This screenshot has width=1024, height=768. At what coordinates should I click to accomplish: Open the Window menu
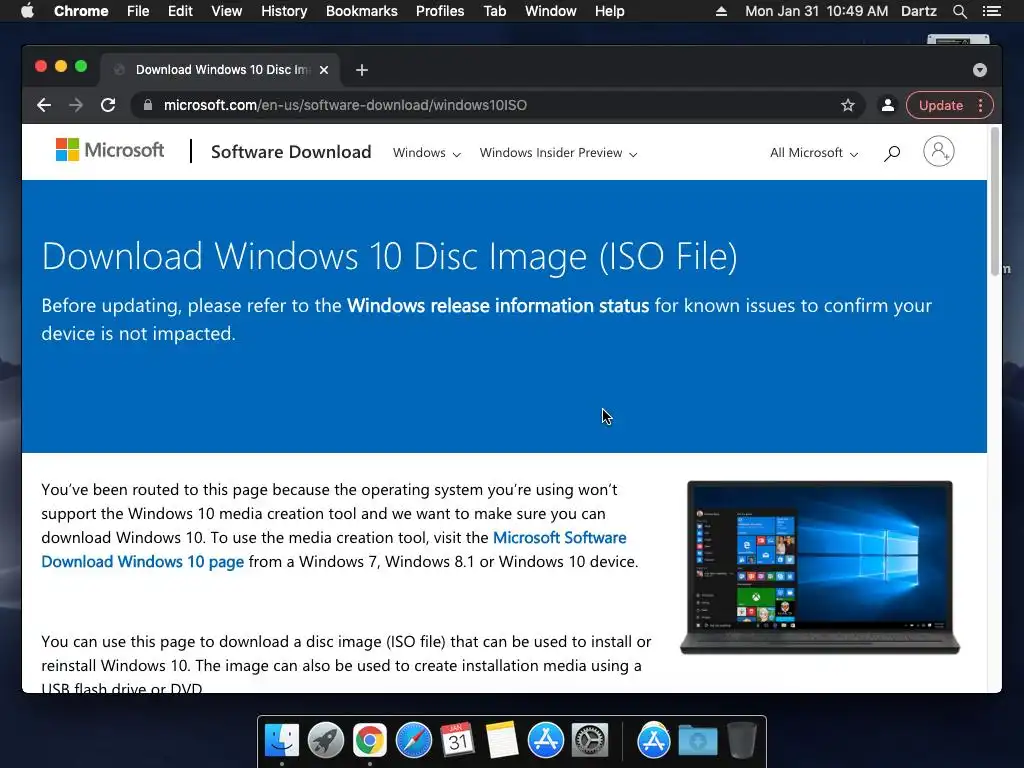(x=551, y=11)
